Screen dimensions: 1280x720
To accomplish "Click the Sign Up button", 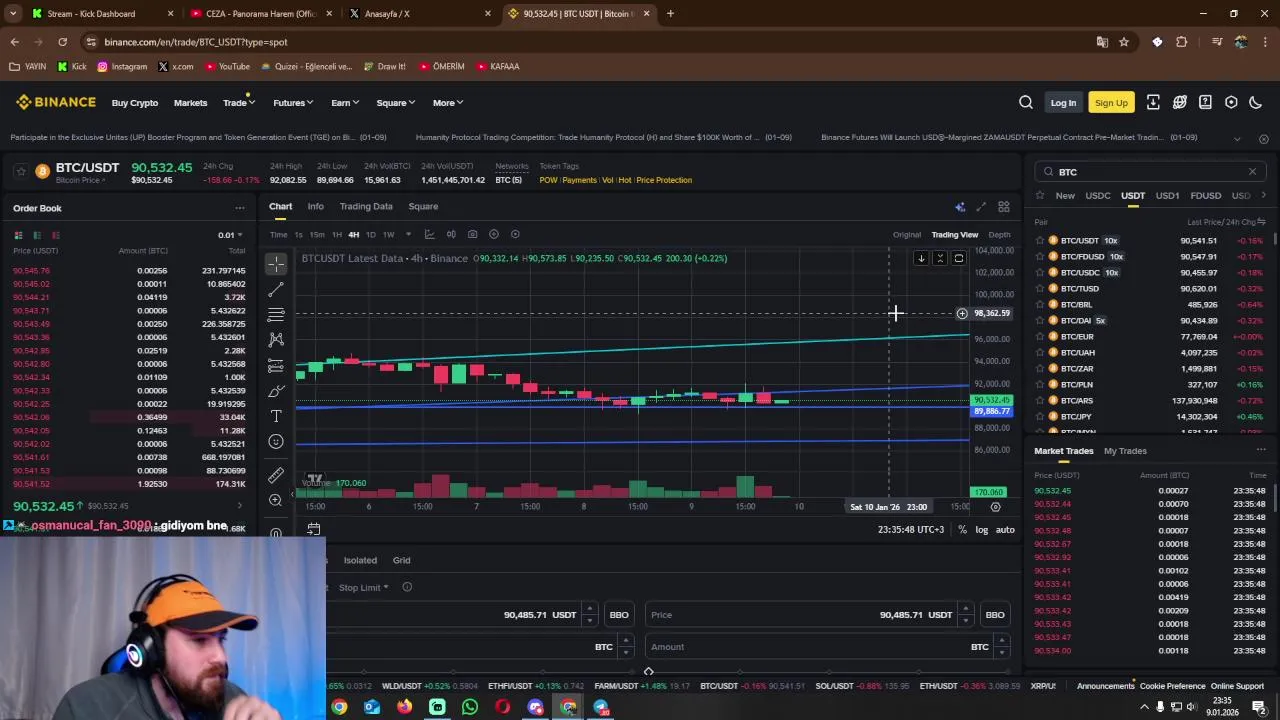I will pyautogui.click(x=1111, y=103).
